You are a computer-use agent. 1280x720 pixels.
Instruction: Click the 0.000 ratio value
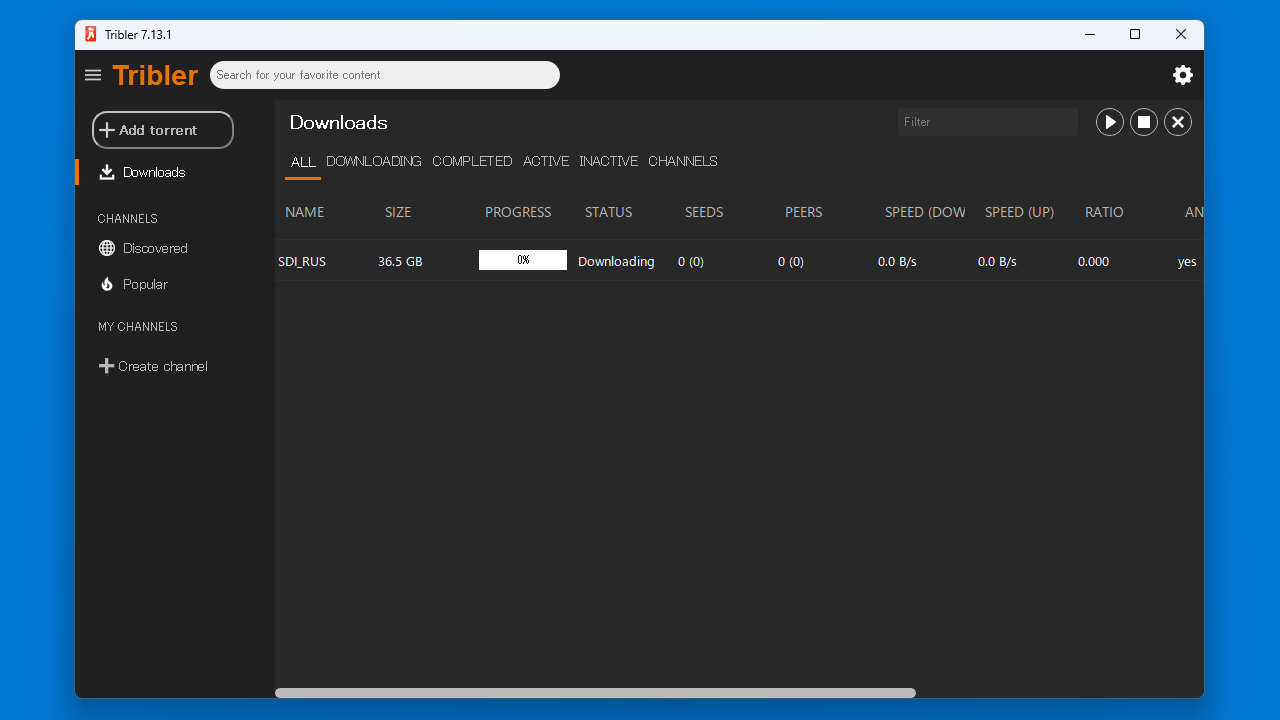1093,261
